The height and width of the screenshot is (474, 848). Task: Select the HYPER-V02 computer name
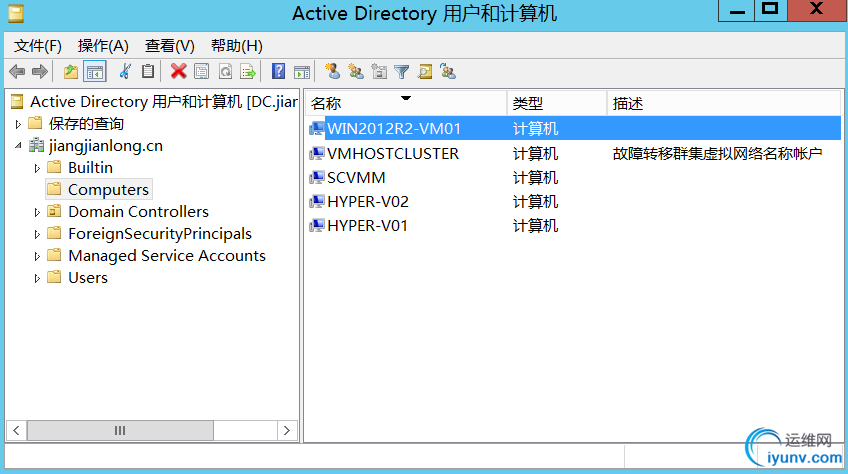[x=368, y=201]
